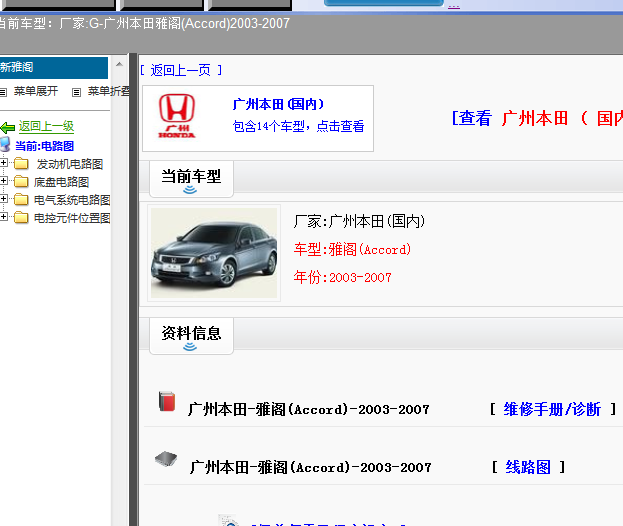Click the 当前车型 section tab

191,179
